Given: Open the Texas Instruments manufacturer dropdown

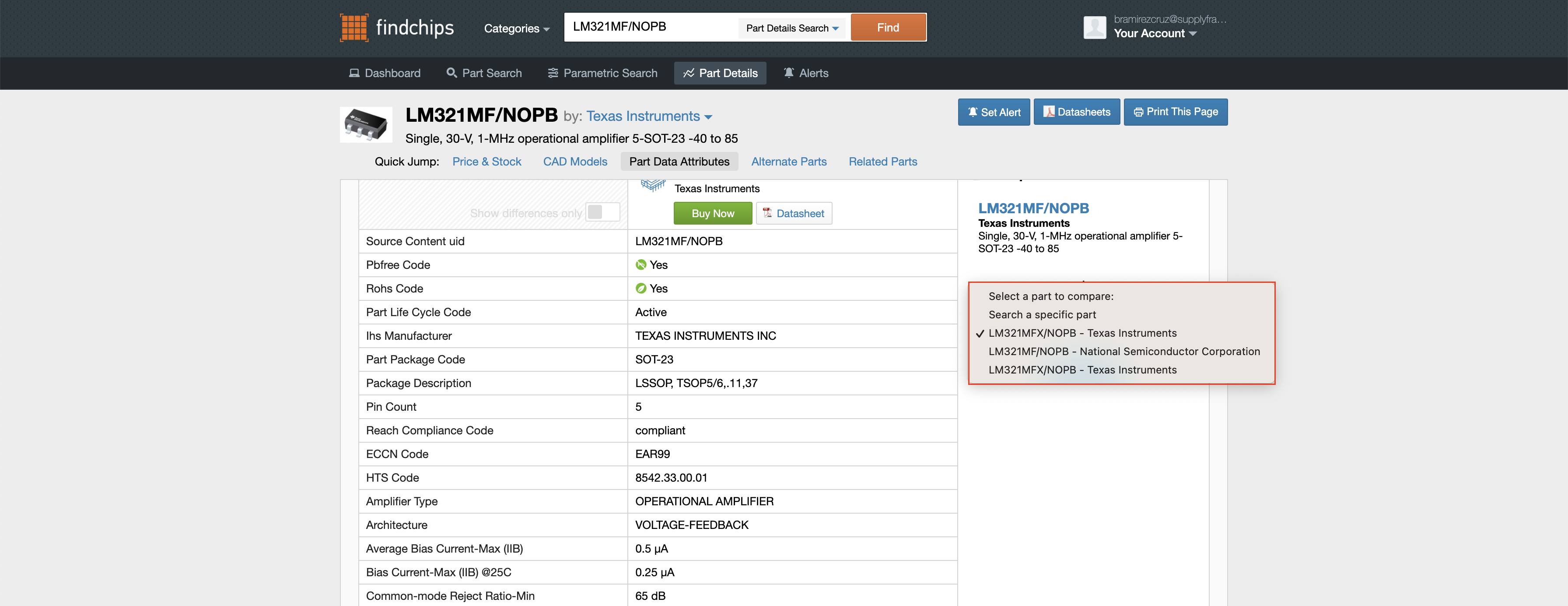Looking at the screenshot, I should click(x=649, y=116).
